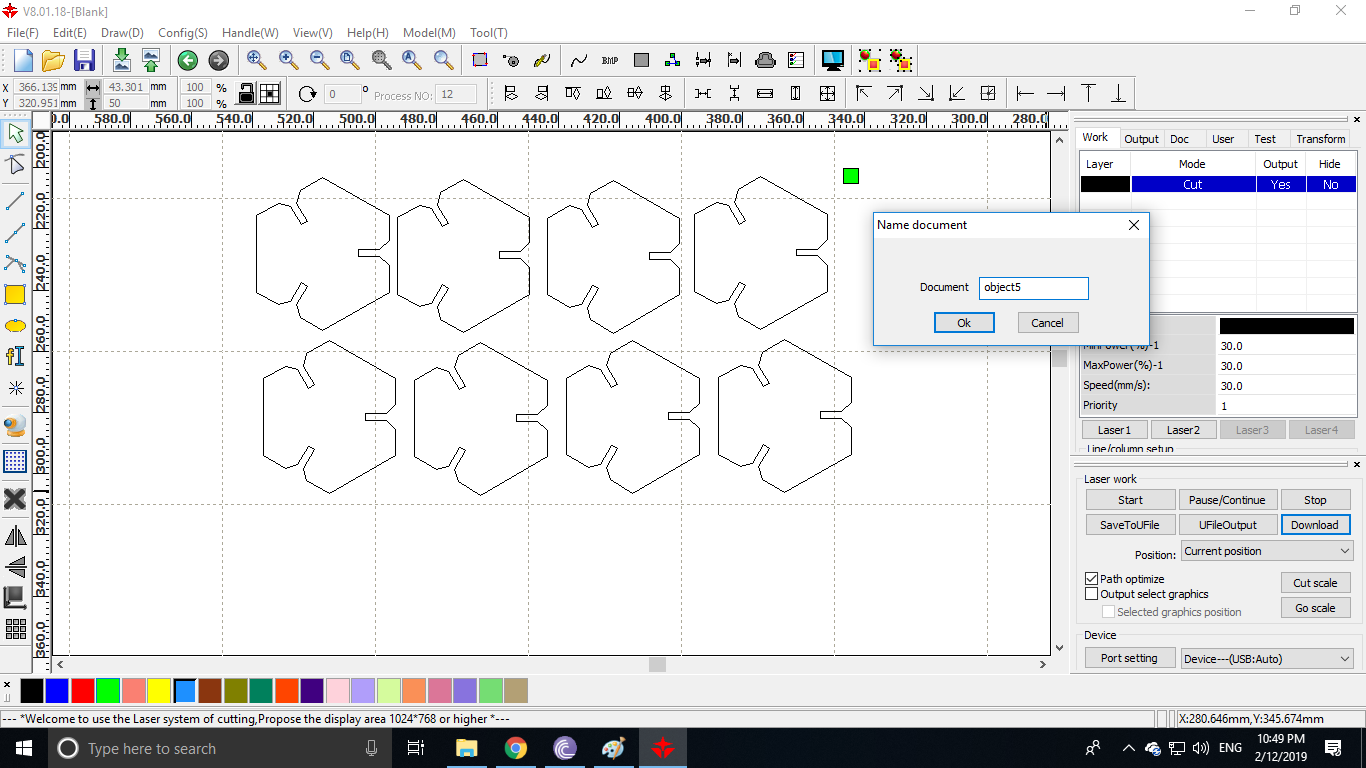Image resolution: width=1366 pixels, height=768 pixels.
Task: Click the Save file icon in toolbar
Action: [x=84, y=60]
